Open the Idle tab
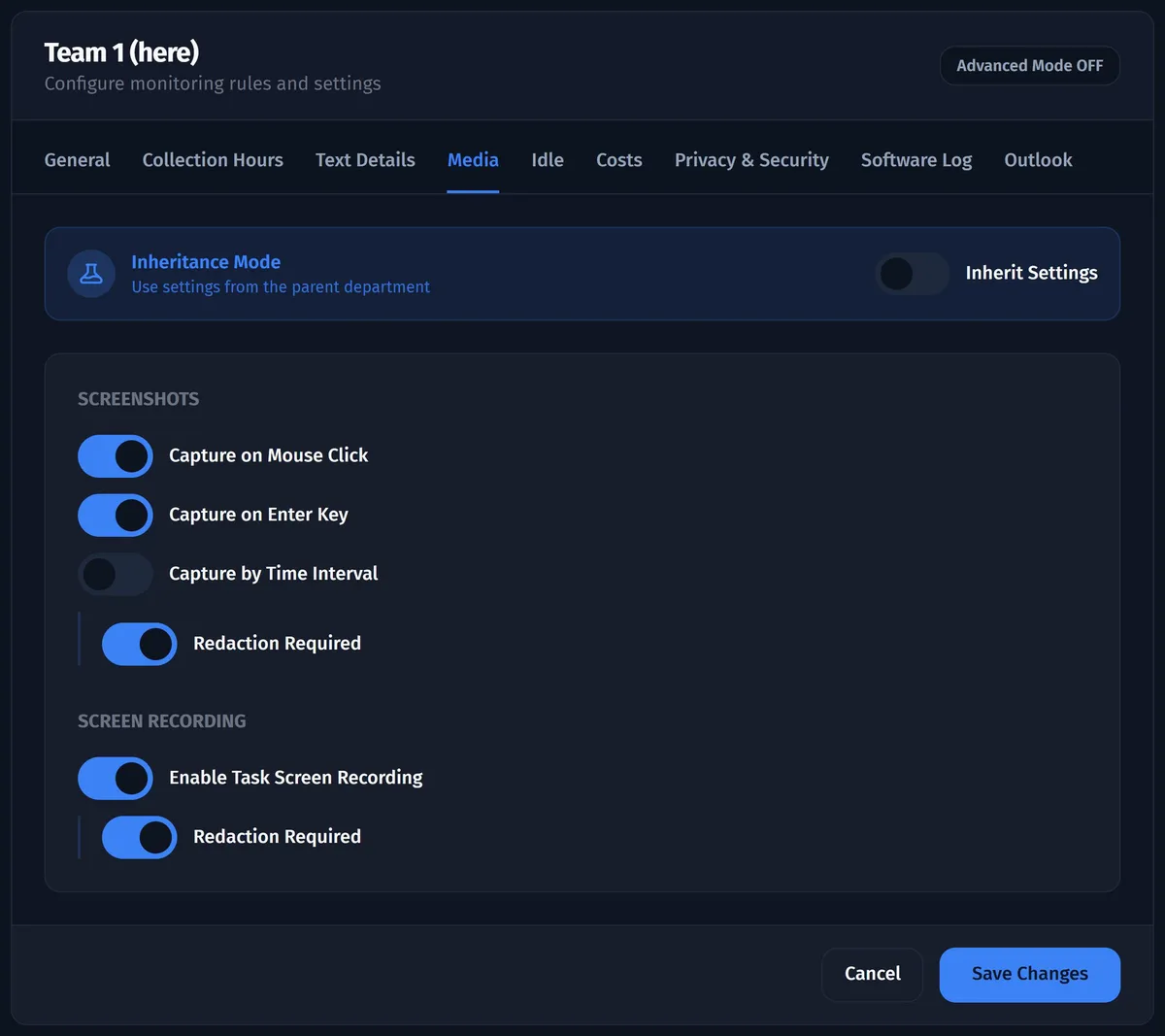Image resolution: width=1165 pixels, height=1036 pixels. (548, 160)
